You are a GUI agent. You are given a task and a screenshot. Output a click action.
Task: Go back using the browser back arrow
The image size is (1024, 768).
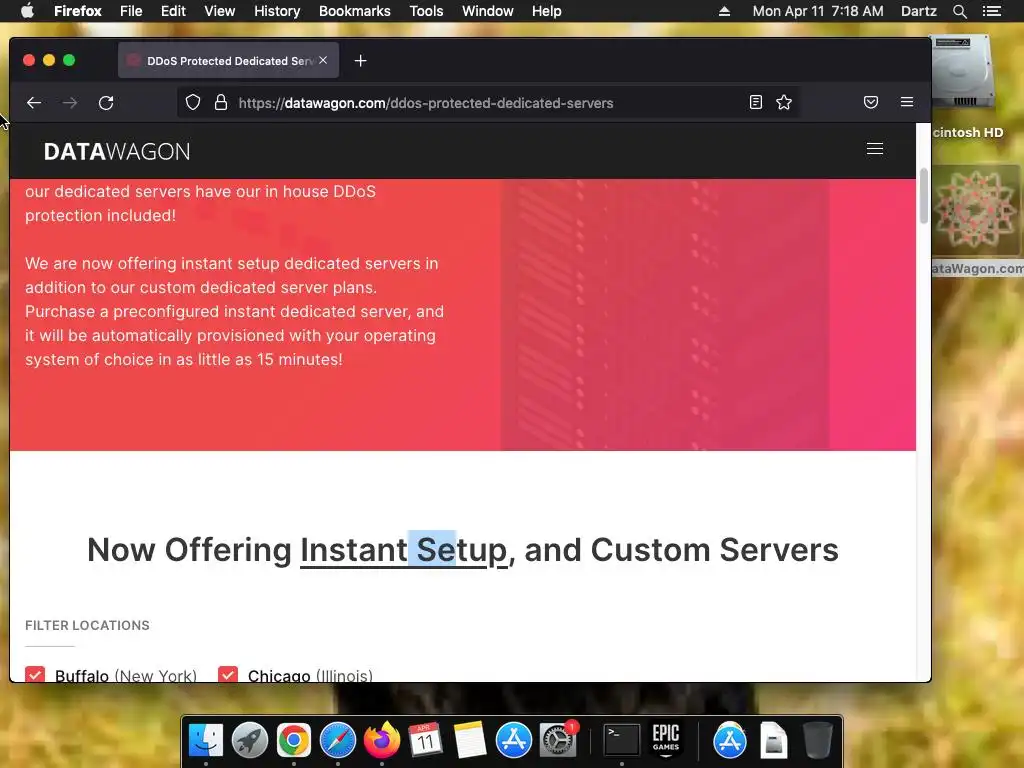(34, 103)
